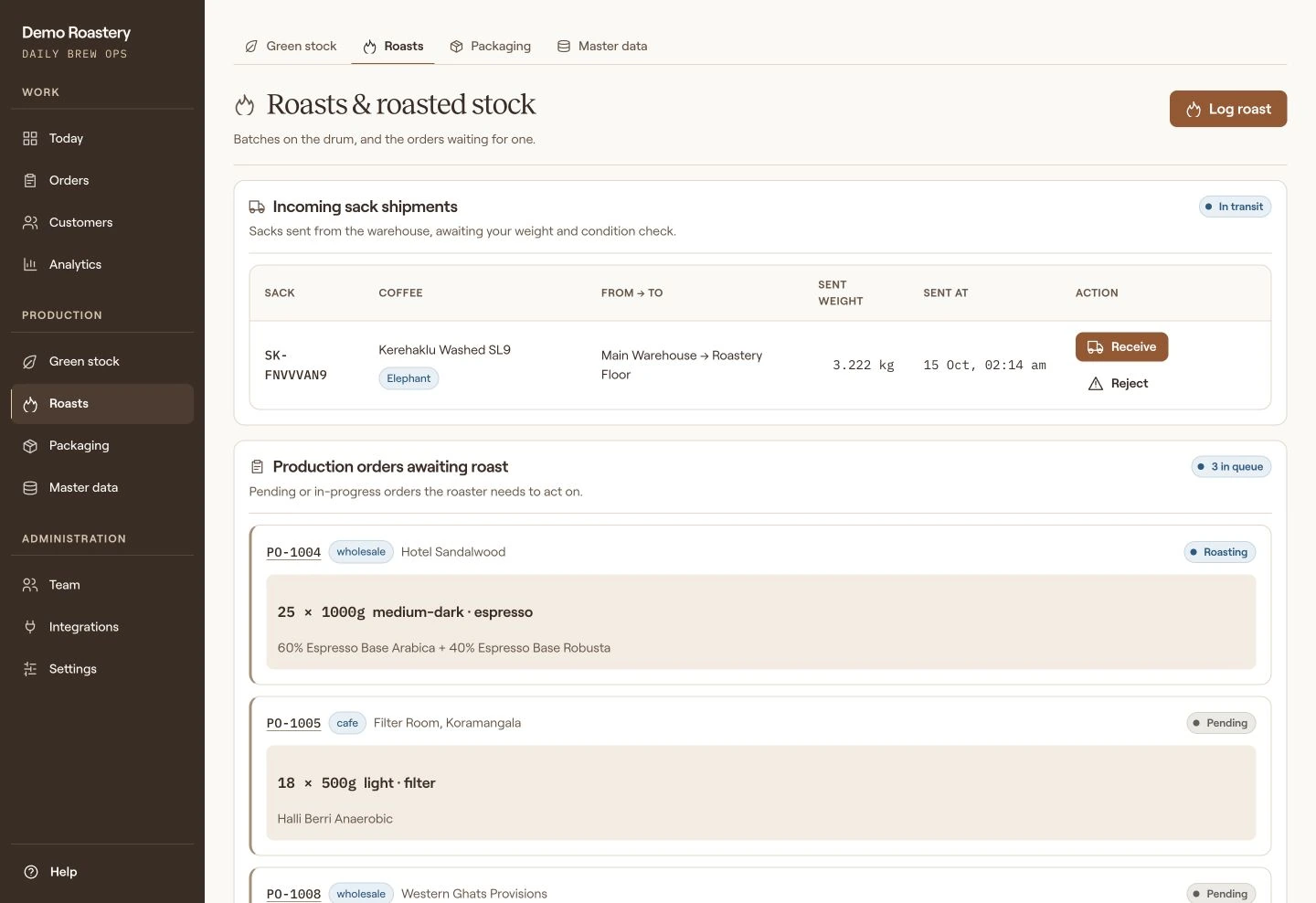Screen dimensions: 1316x903
Task: Receive the SK-FNVVVAN9 sack shipment
Action: point(1121,347)
